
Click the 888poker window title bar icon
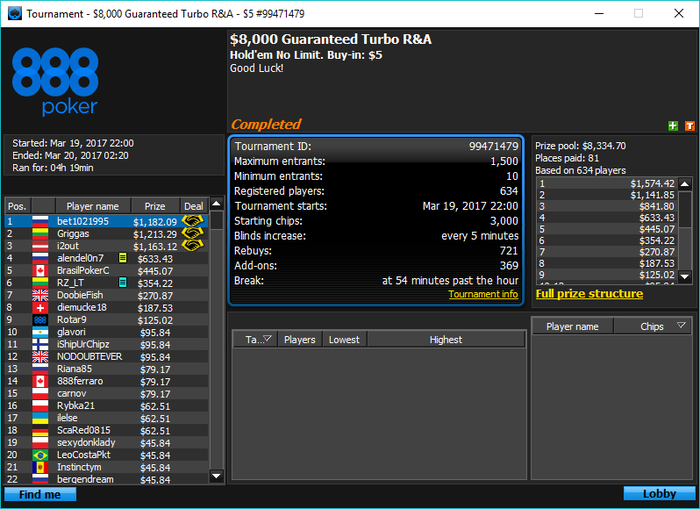15,13
